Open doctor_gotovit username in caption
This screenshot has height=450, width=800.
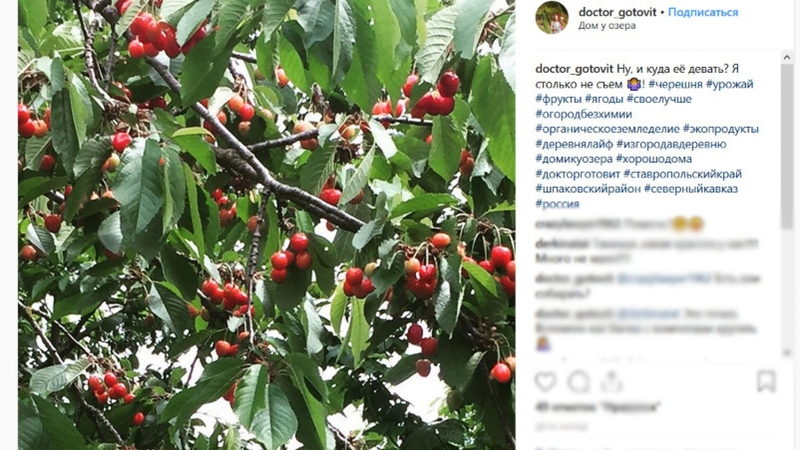point(574,69)
